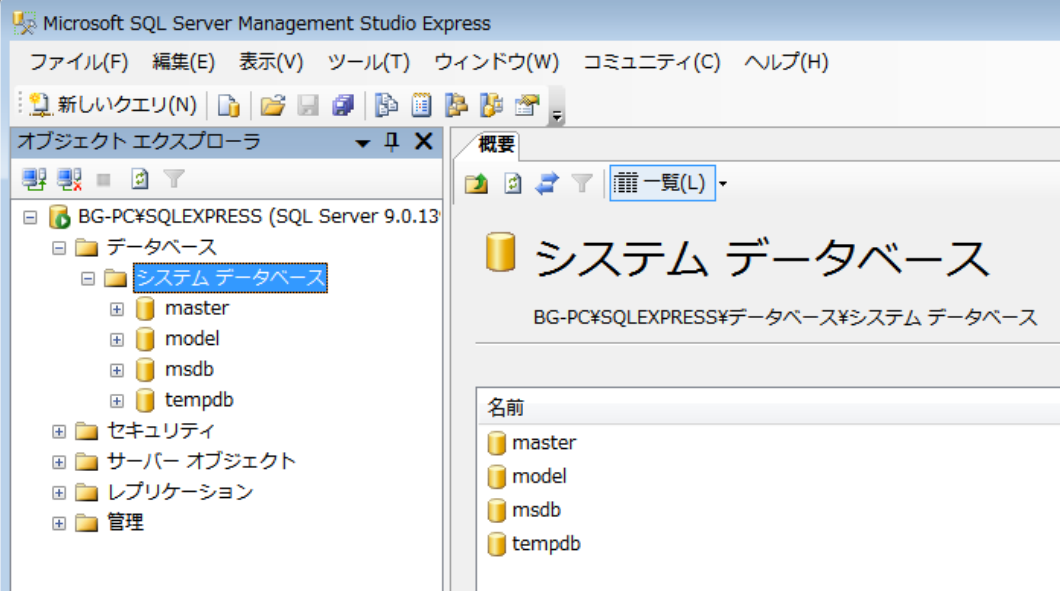Open the コミュニティ(C) menu

point(652,62)
